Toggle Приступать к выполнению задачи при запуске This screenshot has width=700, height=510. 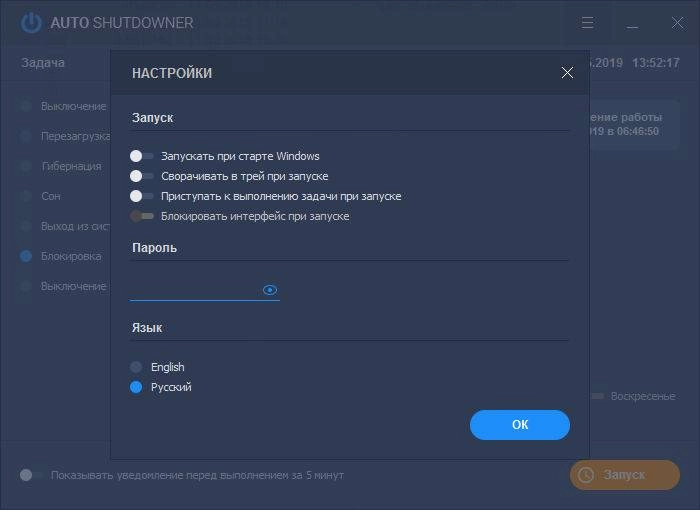[142, 196]
